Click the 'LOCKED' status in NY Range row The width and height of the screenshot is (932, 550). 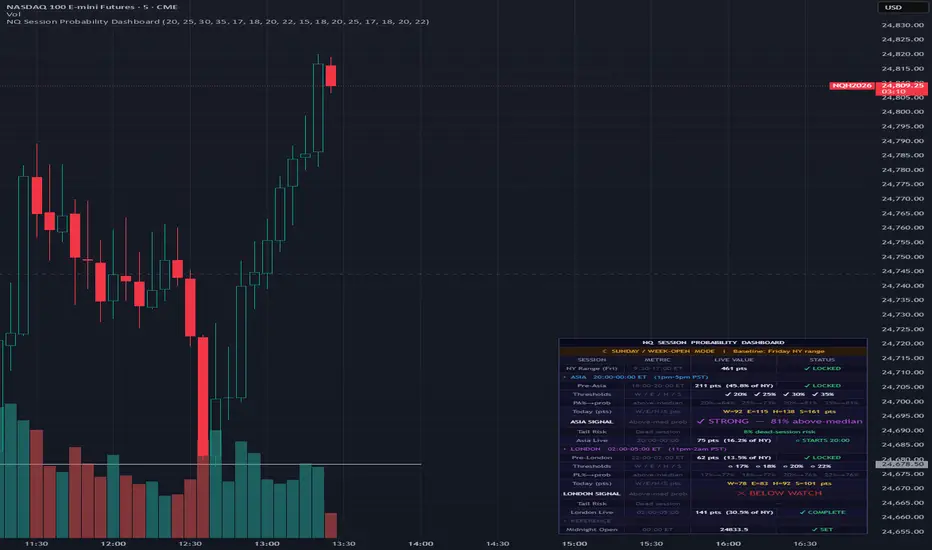[823, 369]
